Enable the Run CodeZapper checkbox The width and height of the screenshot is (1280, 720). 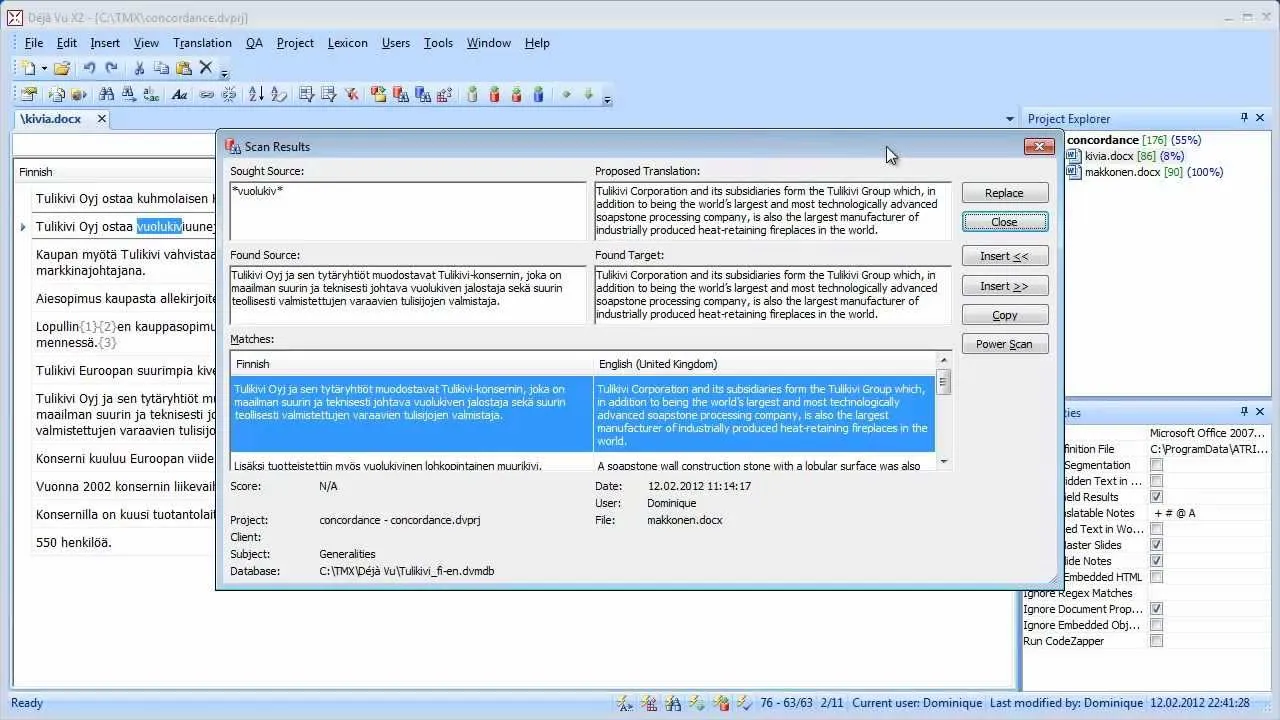click(1156, 641)
